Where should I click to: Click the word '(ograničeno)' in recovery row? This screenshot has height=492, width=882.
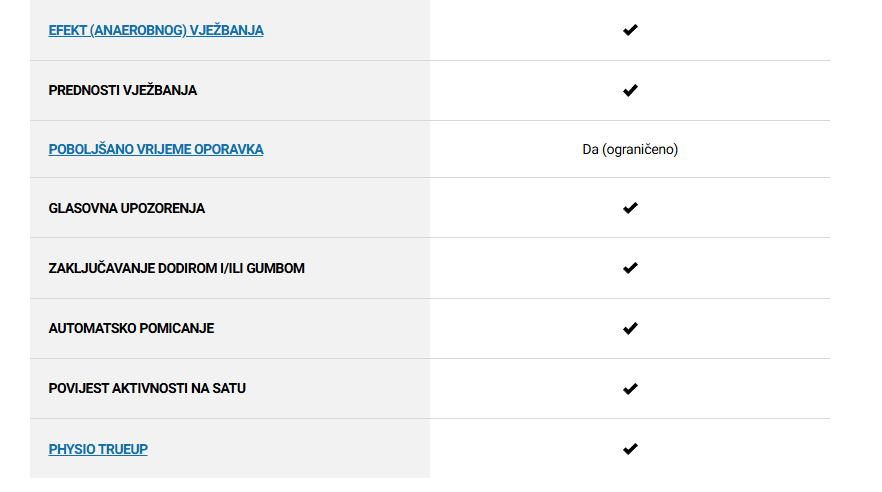point(640,150)
